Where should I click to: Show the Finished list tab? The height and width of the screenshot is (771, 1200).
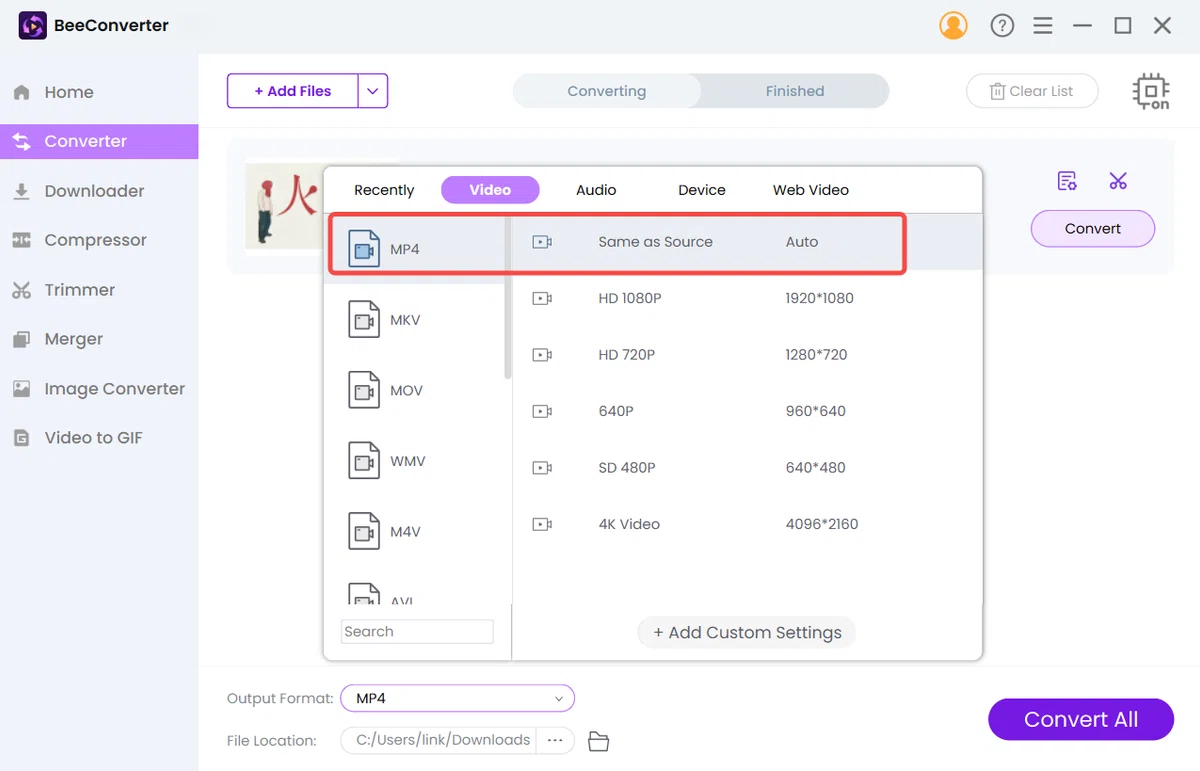pos(795,91)
